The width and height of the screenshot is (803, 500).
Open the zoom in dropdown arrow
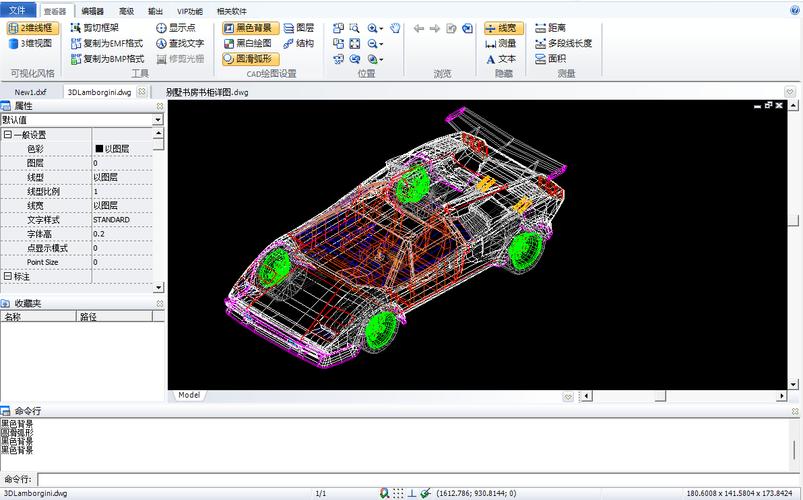(381, 29)
